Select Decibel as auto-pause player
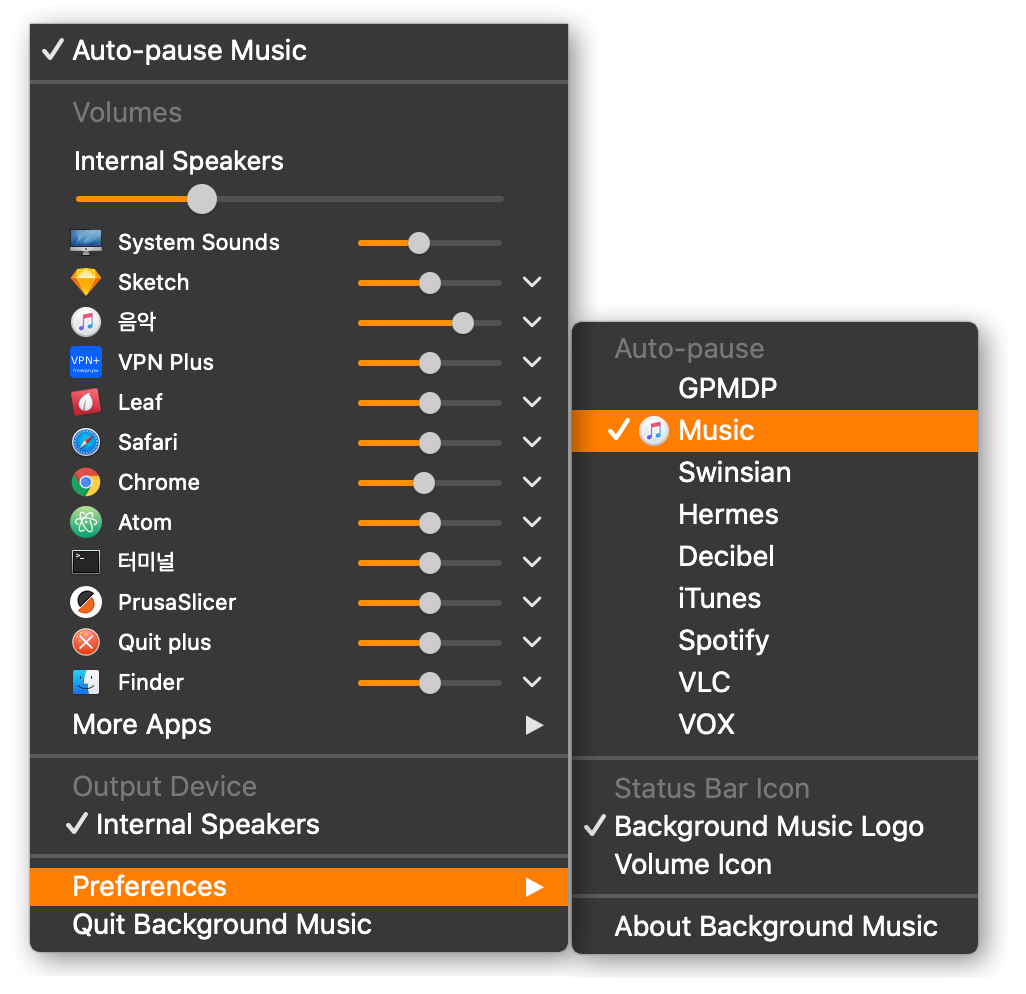 [775, 556]
